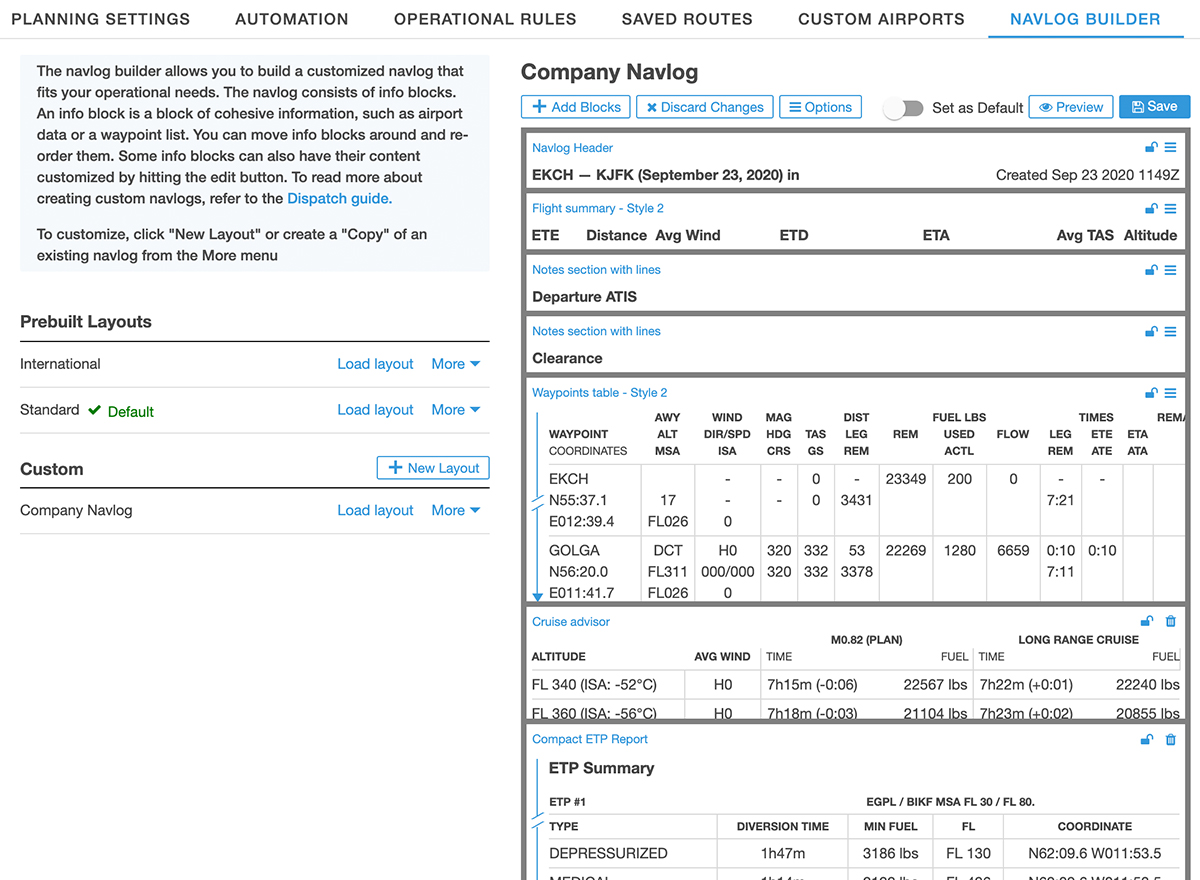1200x880 pixels.
Task: Save the Company Navlog
Action: click(x=1154, y=107)
